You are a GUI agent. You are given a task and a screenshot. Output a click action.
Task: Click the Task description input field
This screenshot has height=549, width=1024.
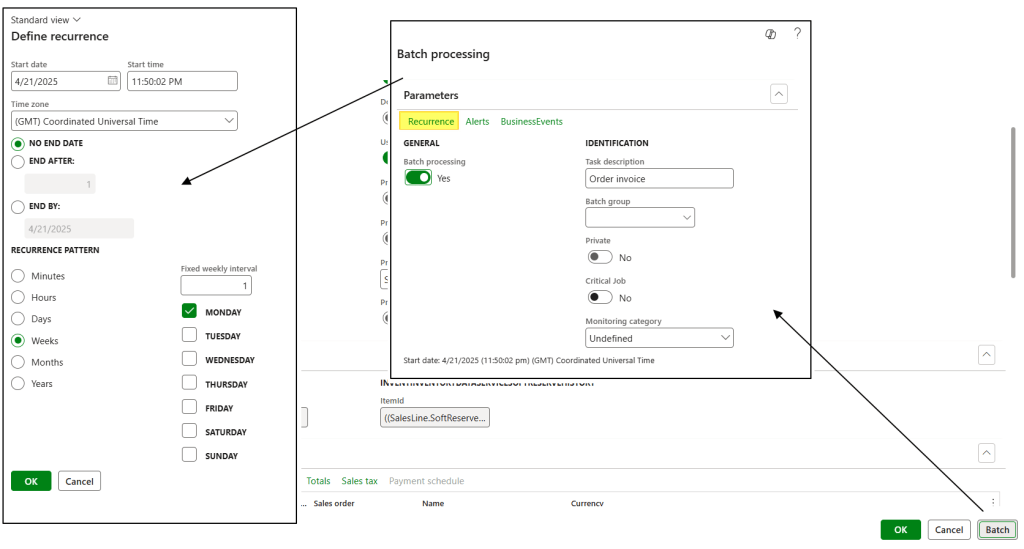(x=659, y=179)
